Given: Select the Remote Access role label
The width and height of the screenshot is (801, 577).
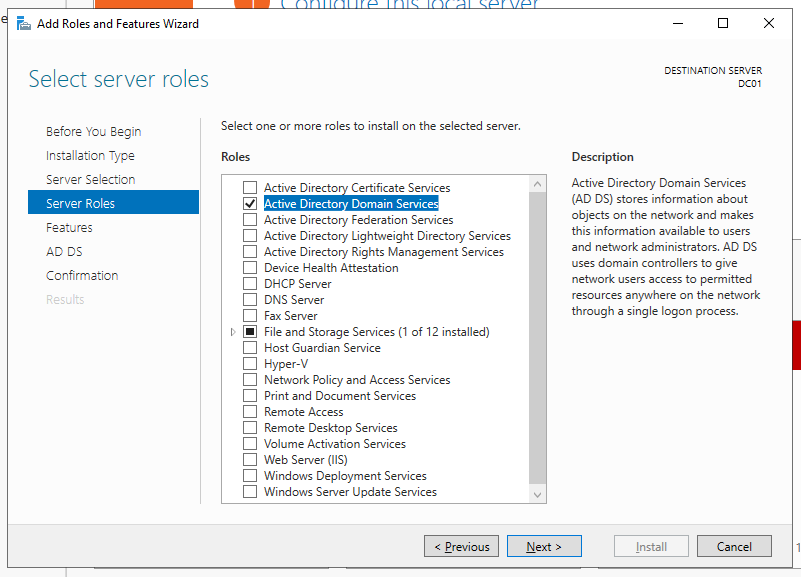Looking at the screenshot, I should coord(303,412).
